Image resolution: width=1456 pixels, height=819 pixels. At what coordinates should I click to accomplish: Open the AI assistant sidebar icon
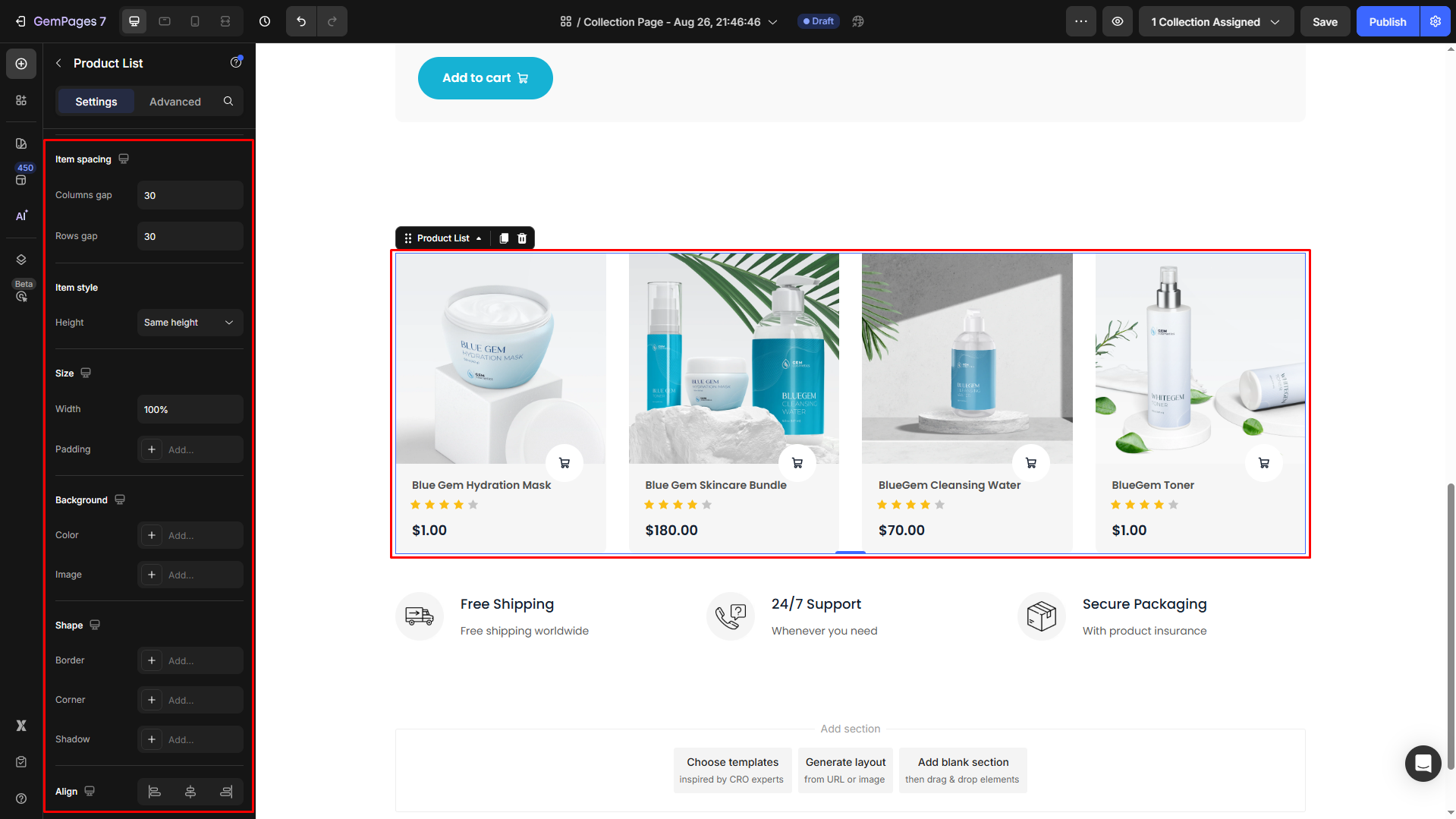click(21, 216)
